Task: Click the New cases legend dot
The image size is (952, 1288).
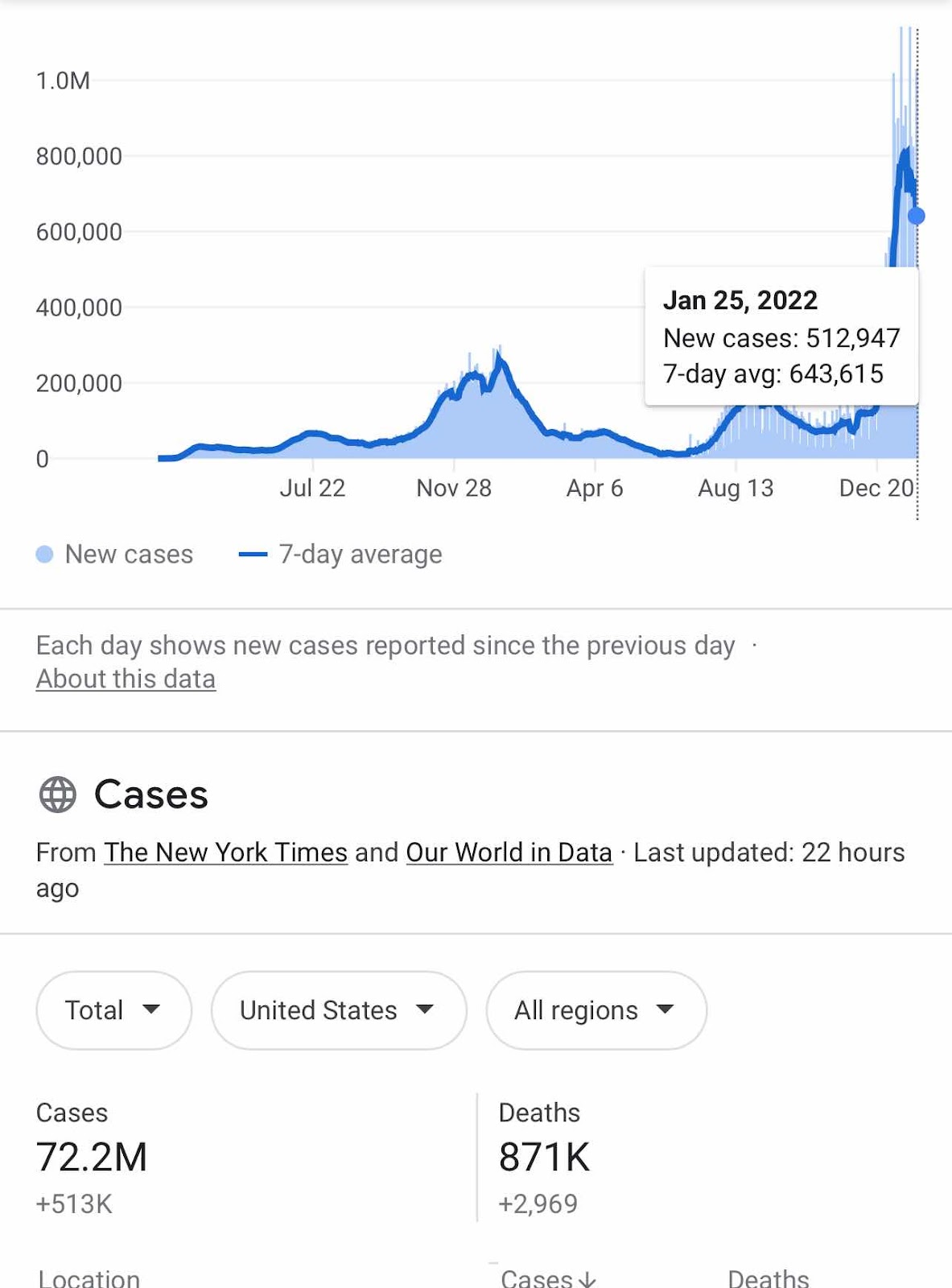Action: point(45,554)
